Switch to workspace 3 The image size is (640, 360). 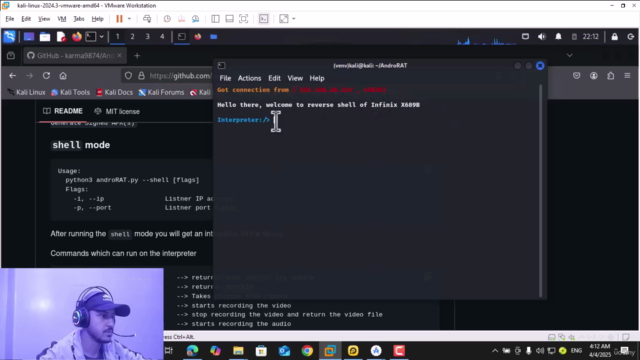point(147,37)
